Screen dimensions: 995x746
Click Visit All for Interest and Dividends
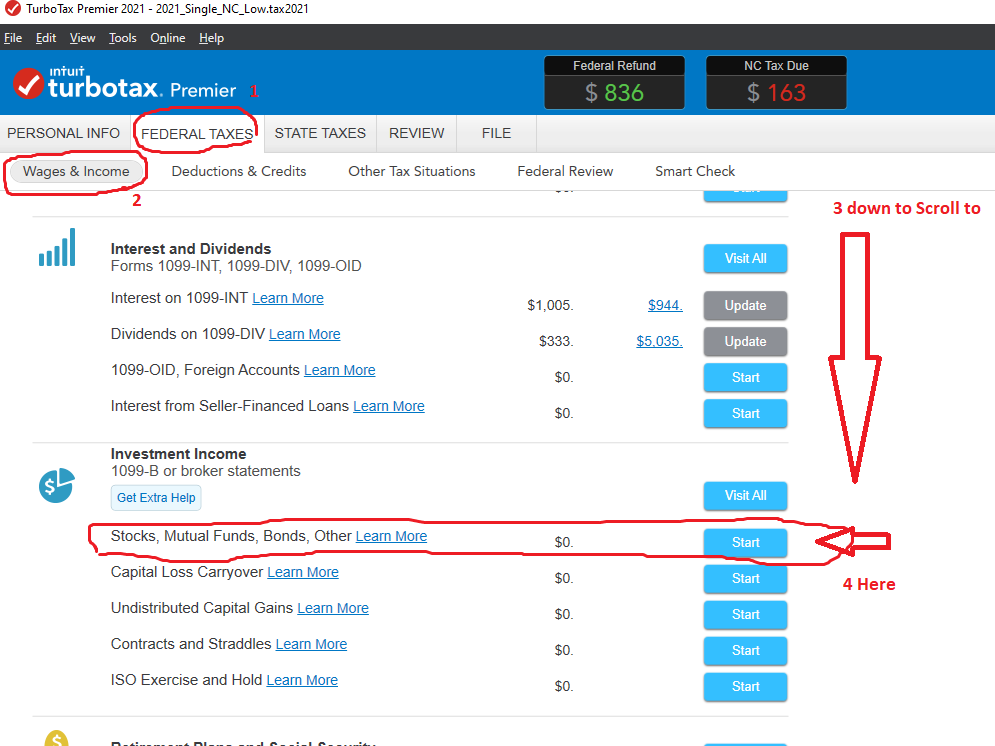(746, 258)
